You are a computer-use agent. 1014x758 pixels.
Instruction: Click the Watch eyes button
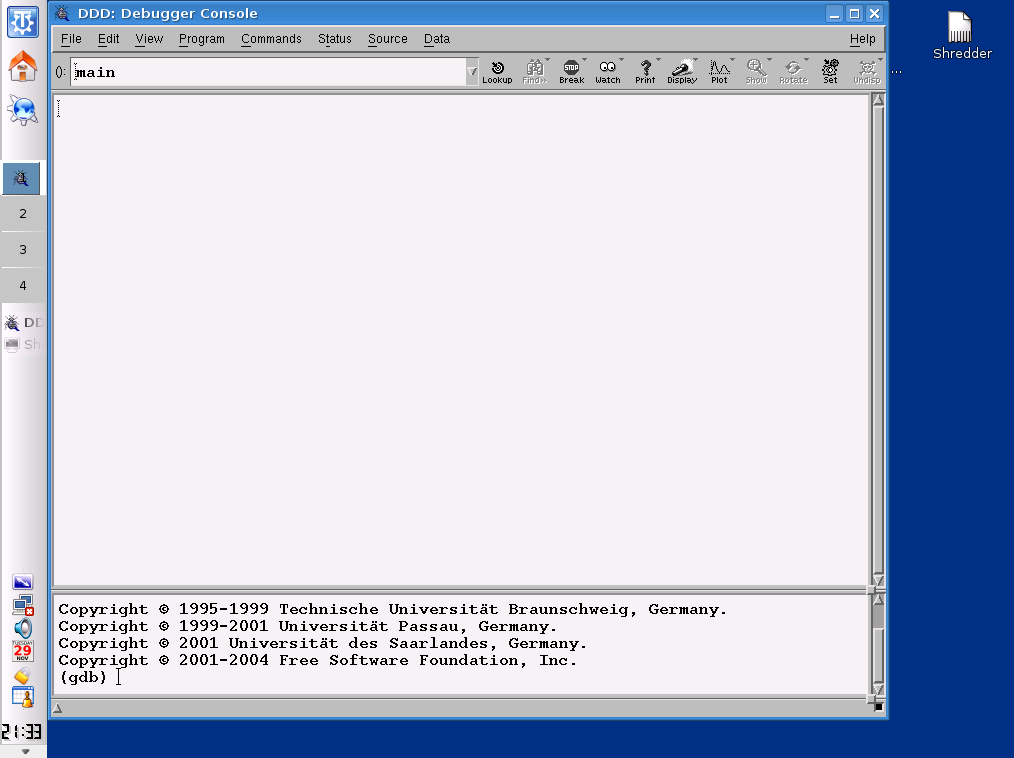[x=608, y=72]
